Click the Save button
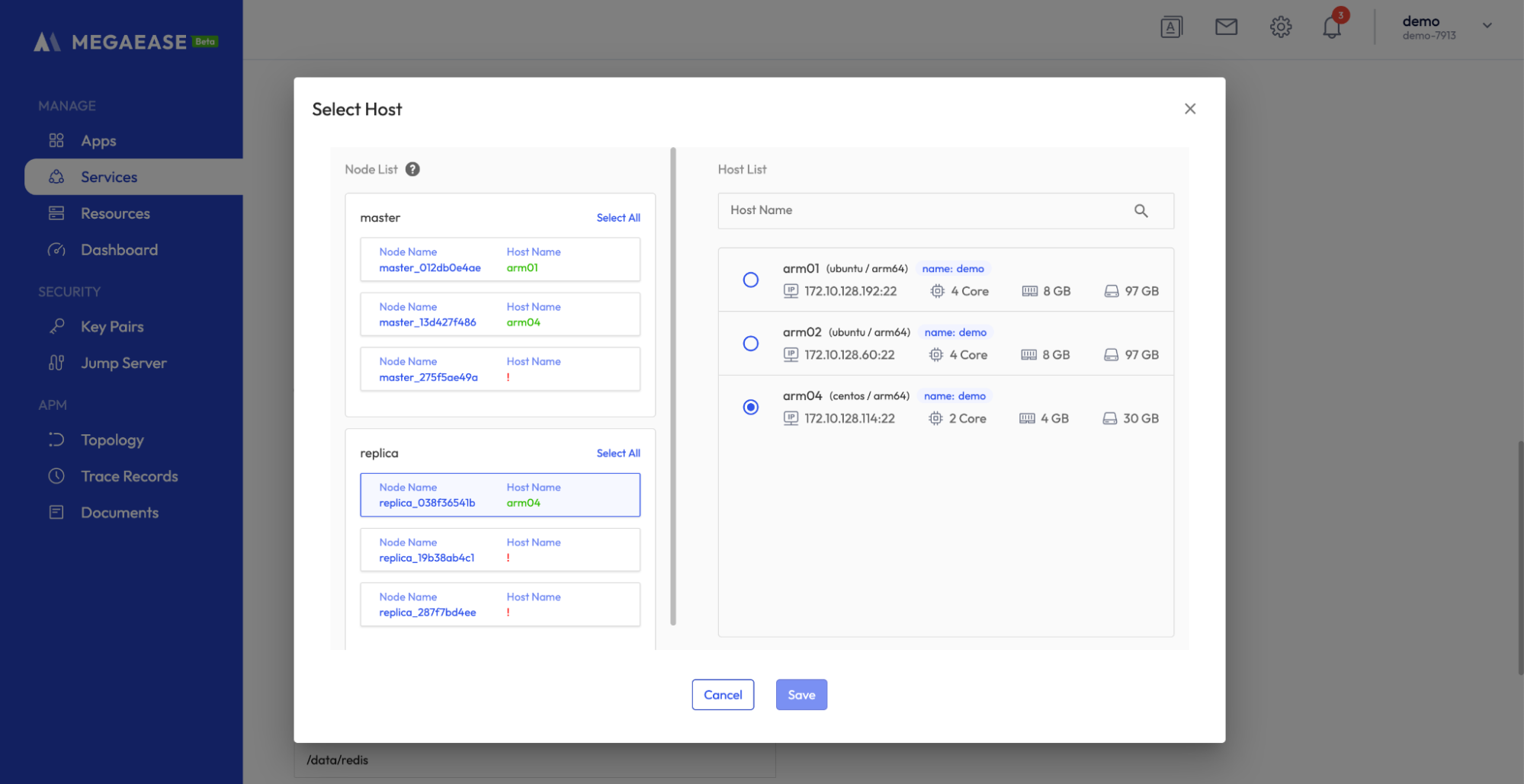 (801, 694)
